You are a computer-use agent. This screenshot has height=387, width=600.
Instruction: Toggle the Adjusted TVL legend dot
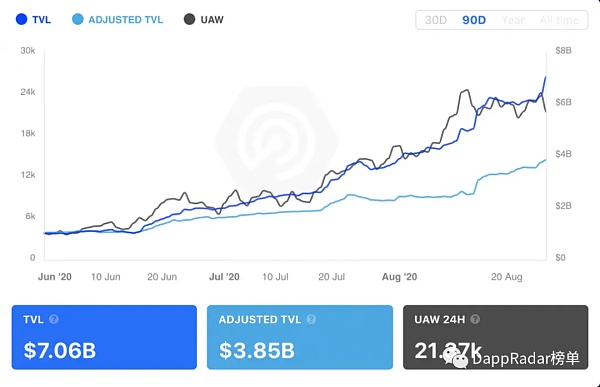tap(78, 19)
